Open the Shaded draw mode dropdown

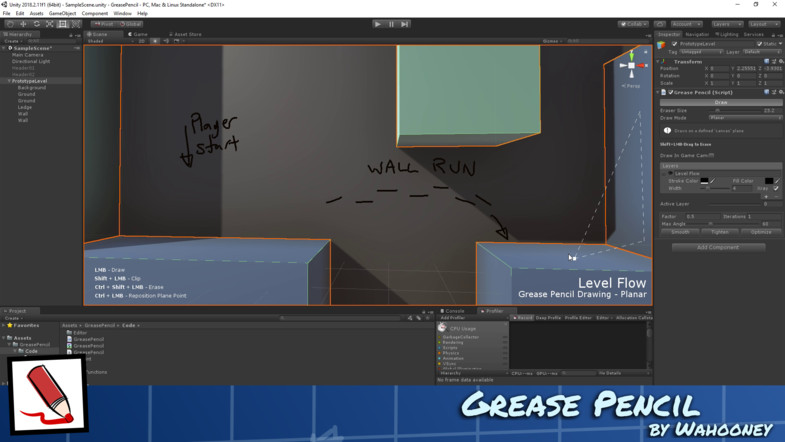(109, 41)
